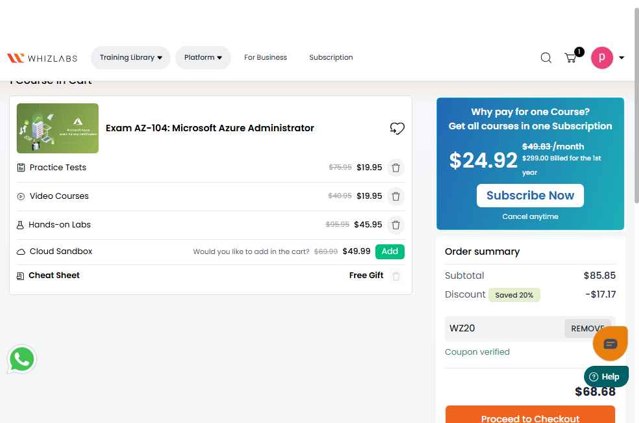Screen dimensions: 639x423
Task: Click the Practice Tests icon
Action: coord(21,167)
